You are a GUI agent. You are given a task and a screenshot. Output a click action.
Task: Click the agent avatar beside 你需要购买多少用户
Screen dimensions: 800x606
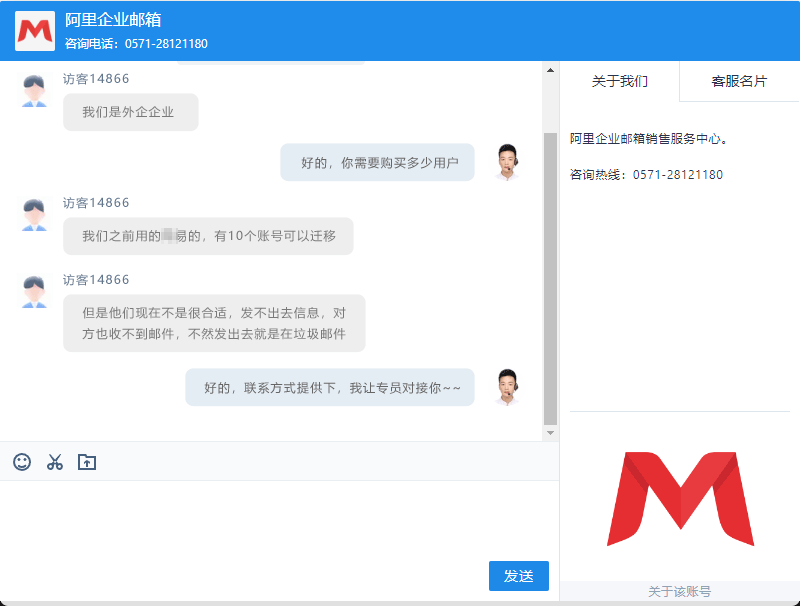coord(507,162)
